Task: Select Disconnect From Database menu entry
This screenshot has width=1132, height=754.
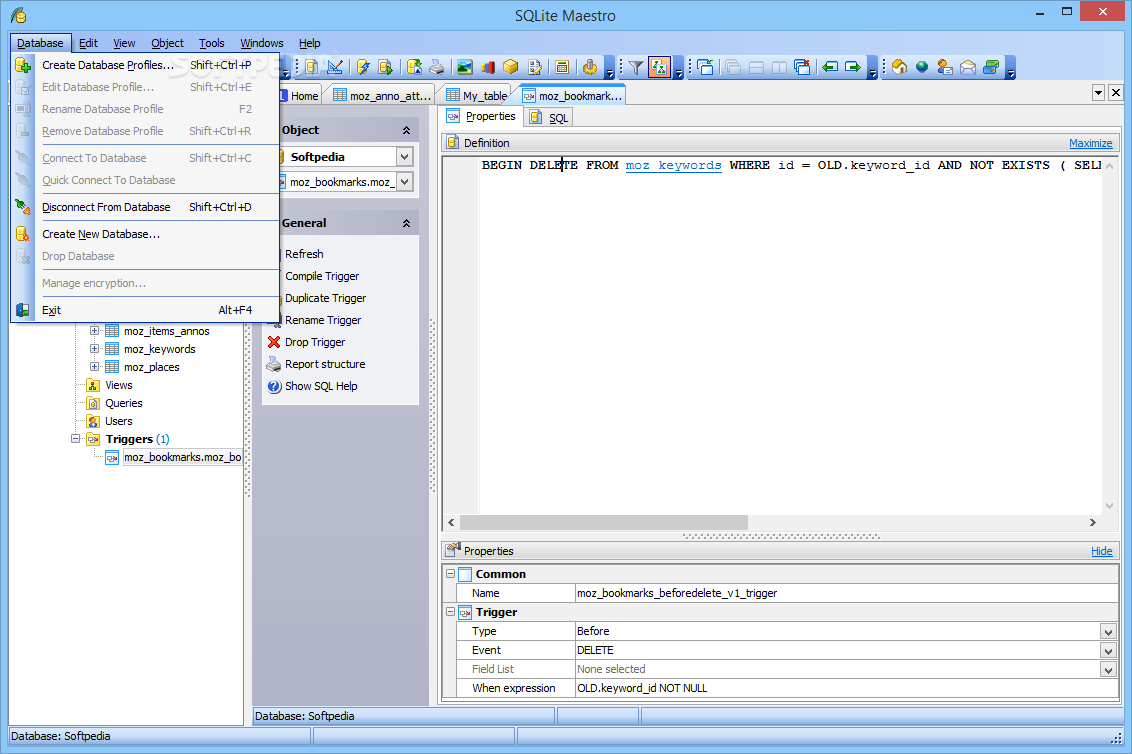Action: click(145, 207)
